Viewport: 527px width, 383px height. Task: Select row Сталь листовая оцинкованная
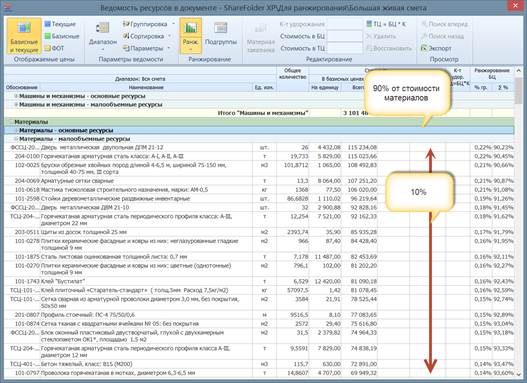pyautogui.click(x=259, y=257)
